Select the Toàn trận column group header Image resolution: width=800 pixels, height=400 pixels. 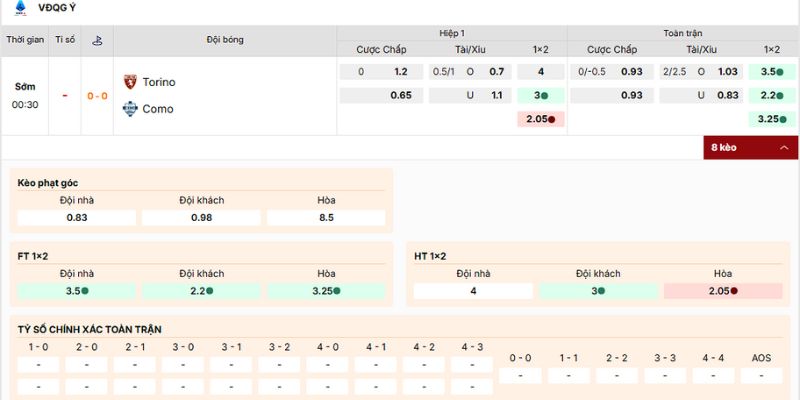682,33
